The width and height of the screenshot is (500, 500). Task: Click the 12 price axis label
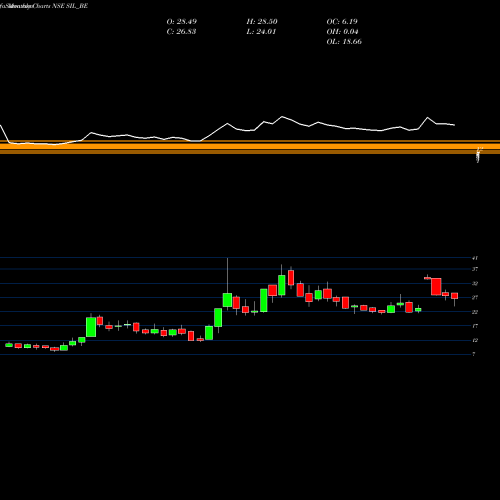tap(475, 340)
